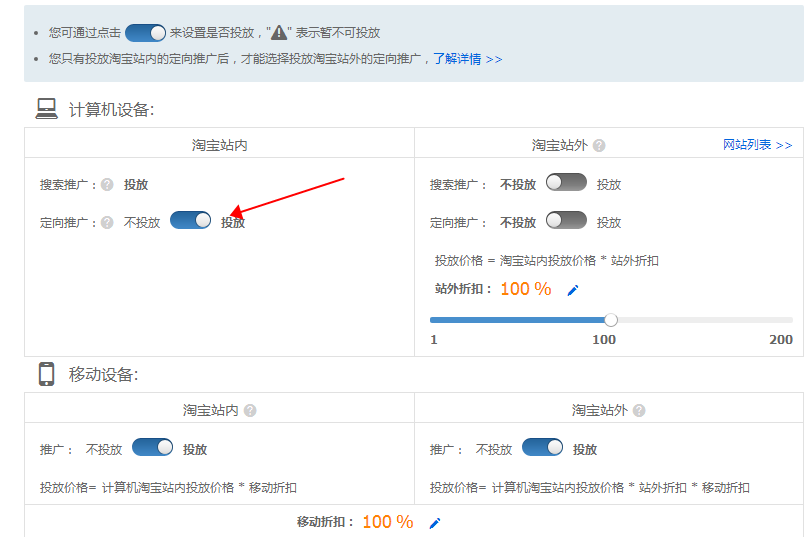Open help tooltip for computer 淘宝站外 header
805x537 pixels.
599,146
